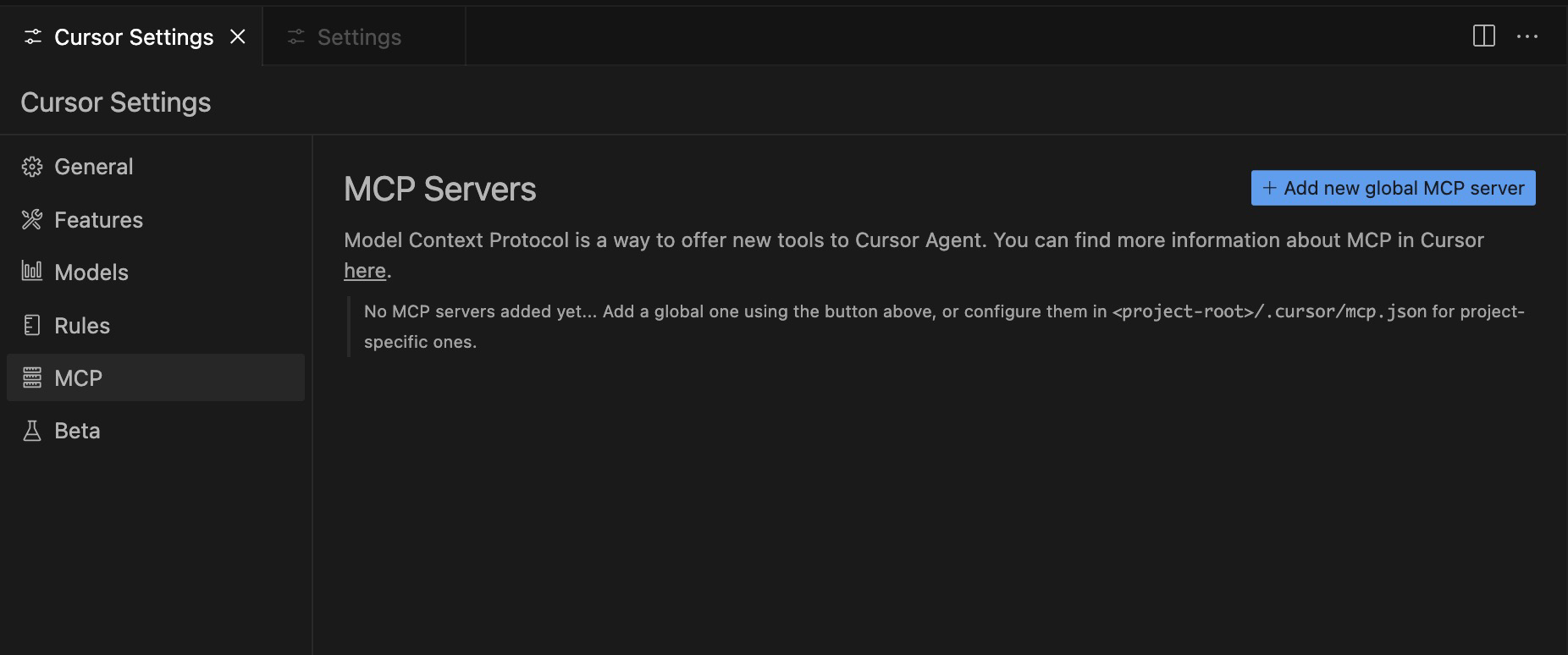Open the Features settings section
This screenshot has height=655, width=1568.
156,220
